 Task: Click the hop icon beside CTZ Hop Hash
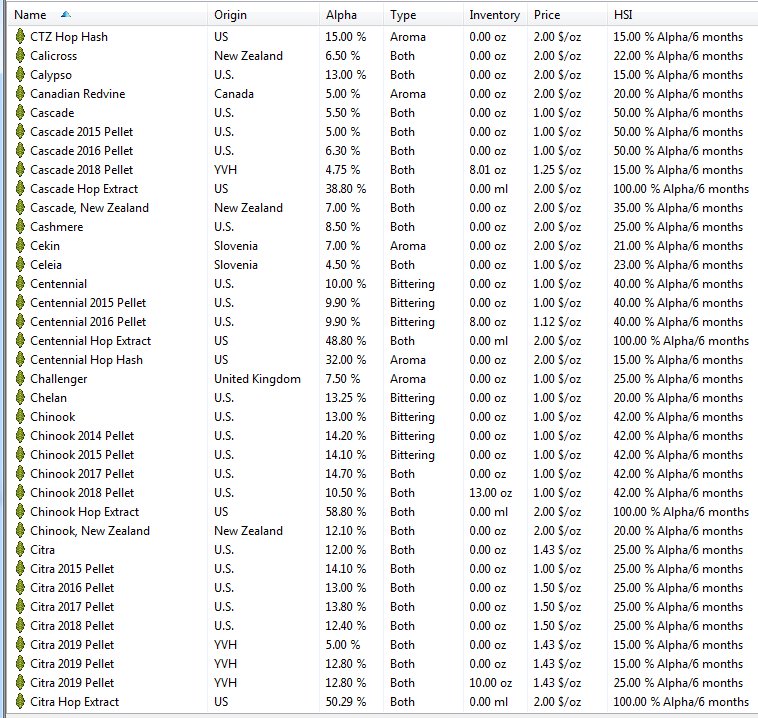[20, 37]
